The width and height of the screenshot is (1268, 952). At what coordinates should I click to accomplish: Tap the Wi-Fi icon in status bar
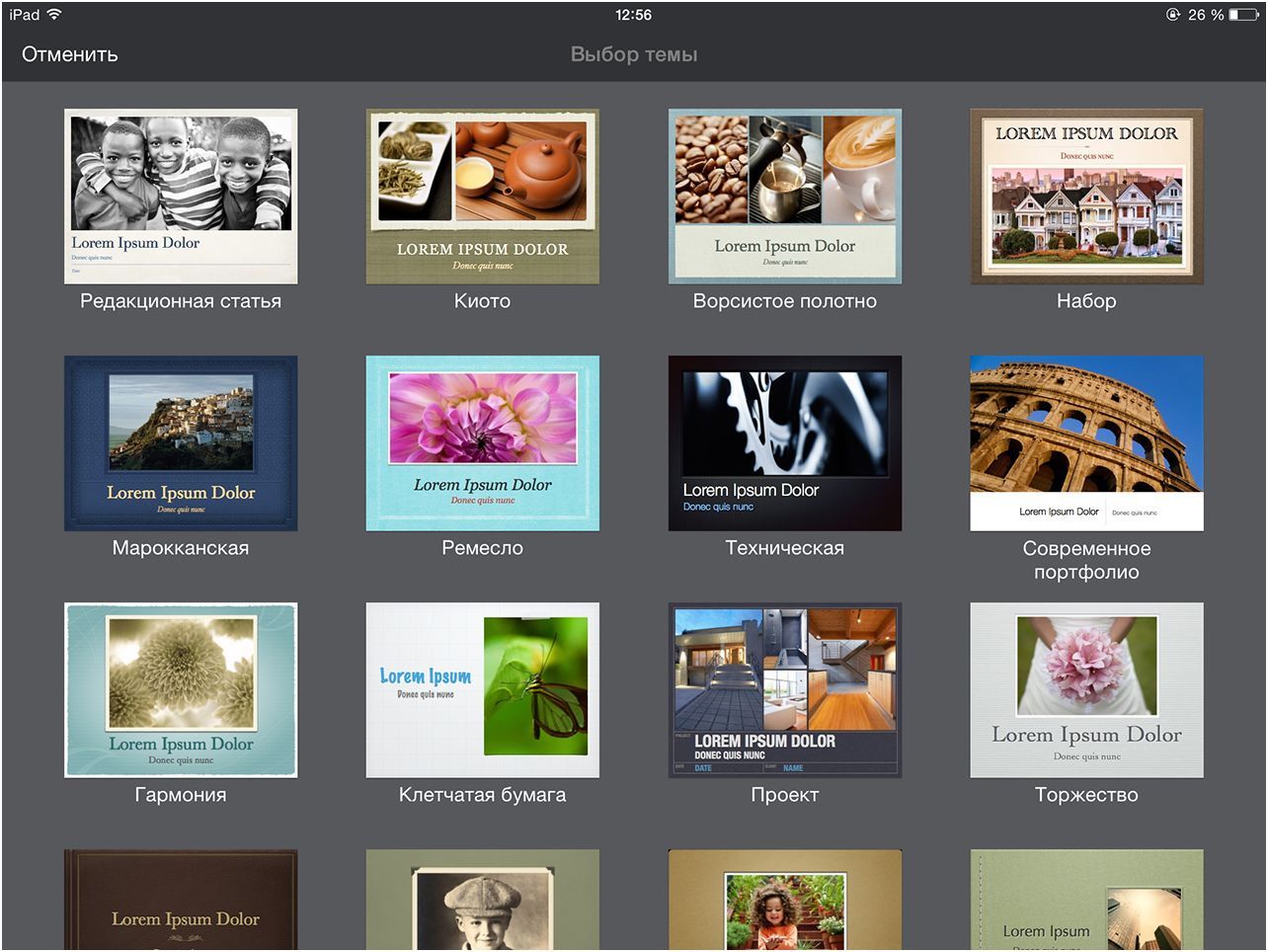54,15
